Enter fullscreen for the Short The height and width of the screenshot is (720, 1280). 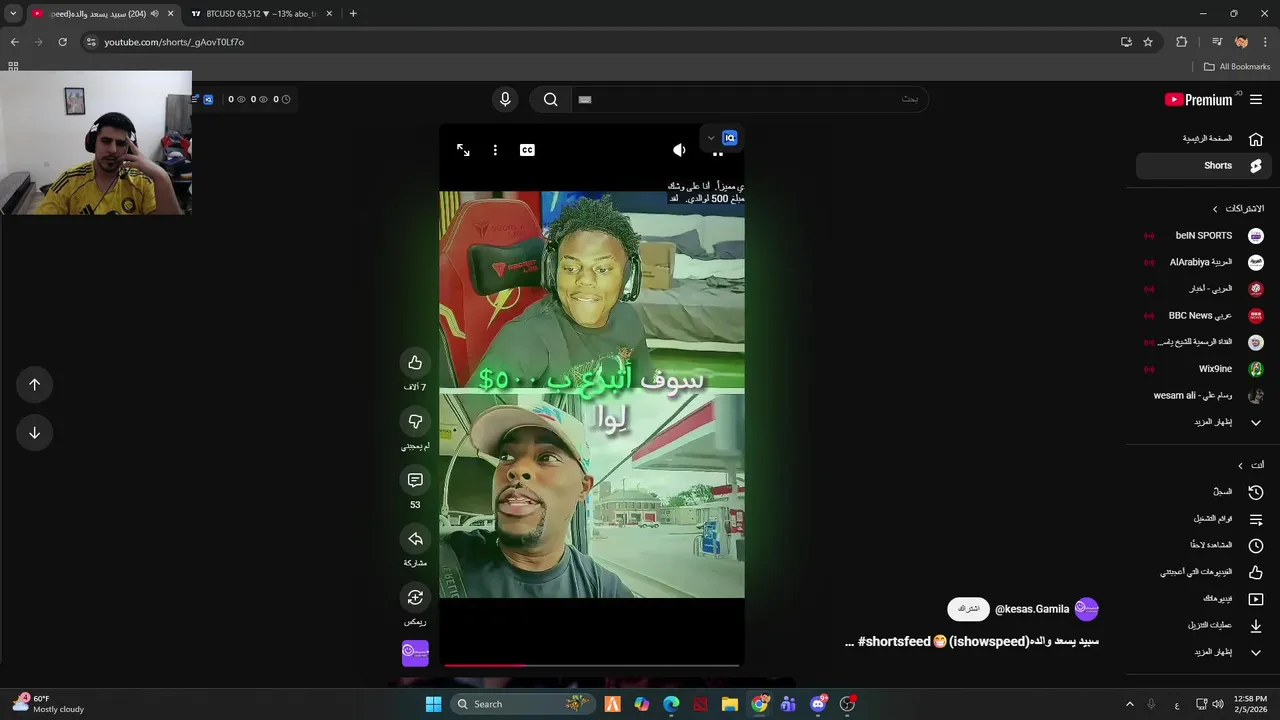(x=463, y=150)
